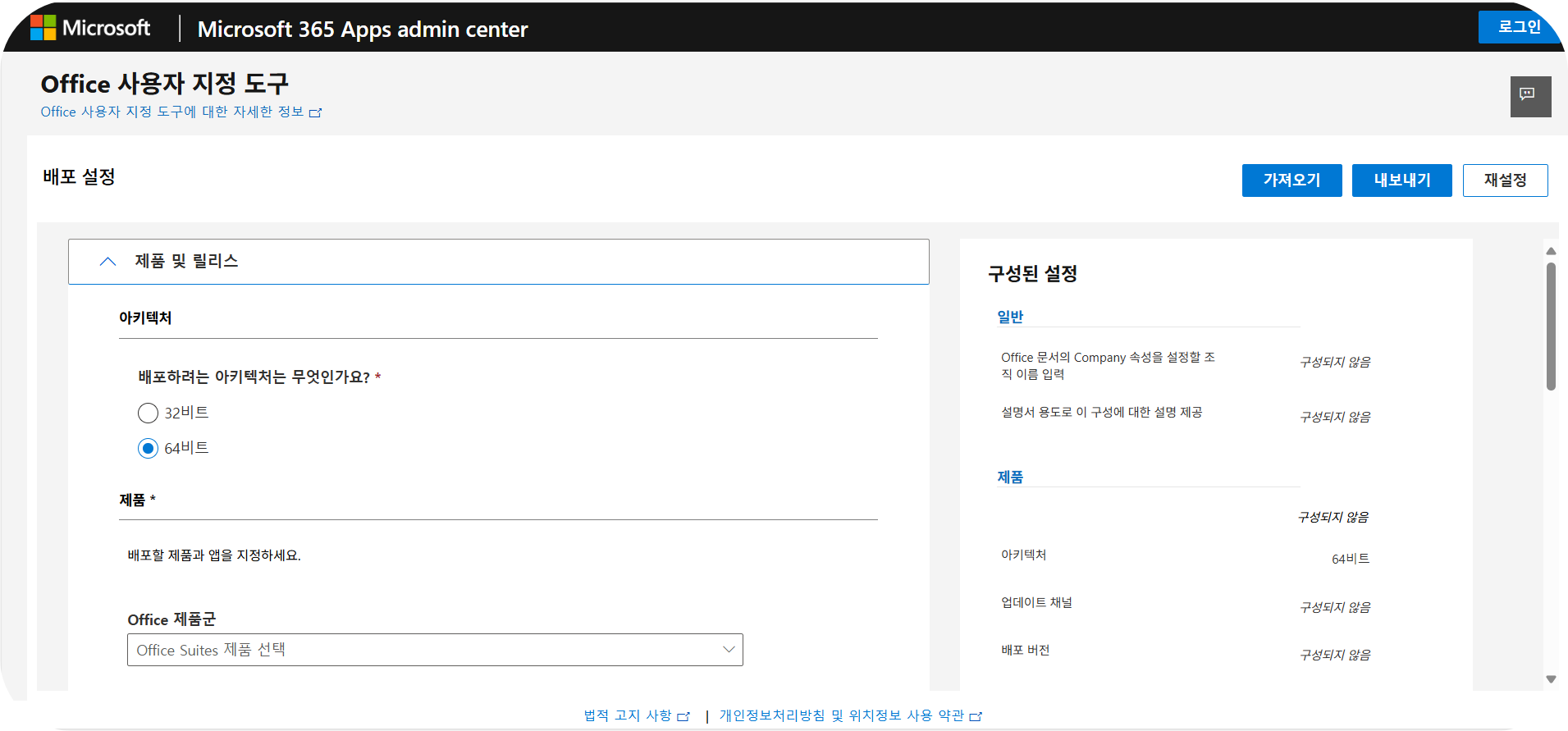Click the 일반 section heading
Viewport: 1568px width, 731px height.
(1010, 317)
